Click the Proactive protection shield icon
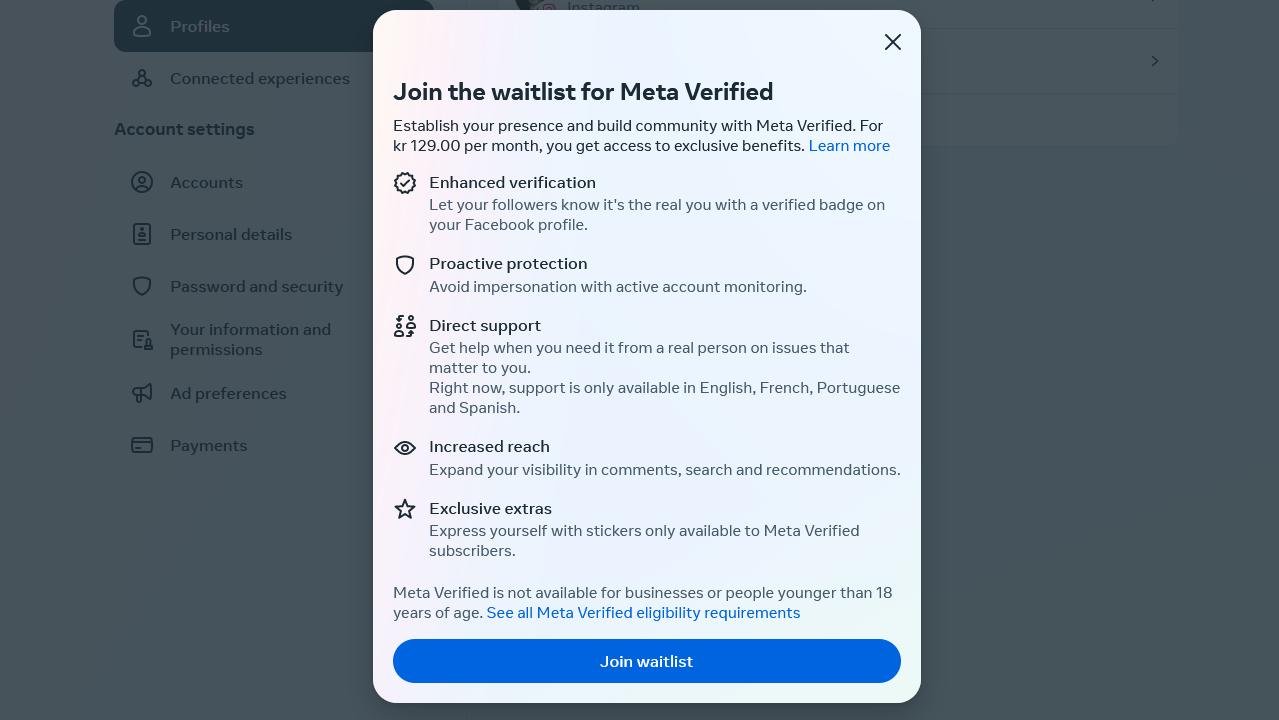The image size is (1279, 720). 405,264
